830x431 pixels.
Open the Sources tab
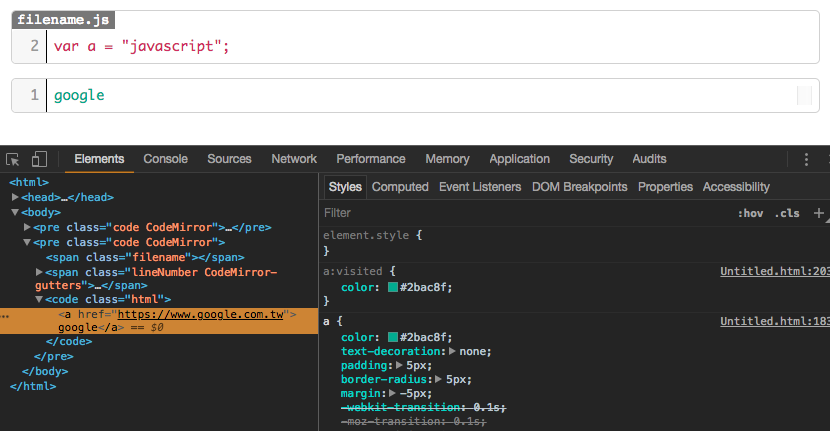[229, 159]
